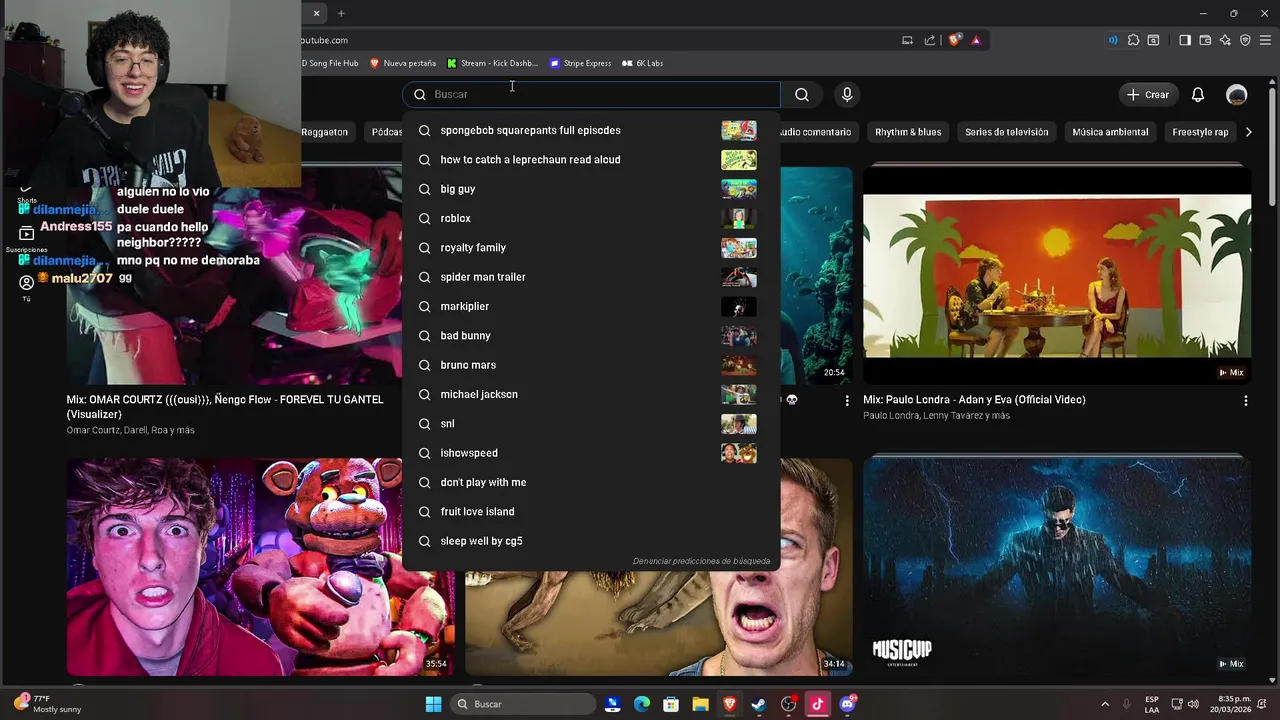Pick the royalty family suggestion
Viewport: 1280px width, 720px height.
click(590, 248)
